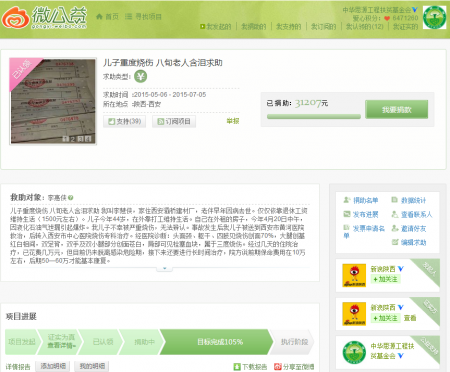
Task: Click the verified checkmark beside 李惠侠
Action: (70, 198)
